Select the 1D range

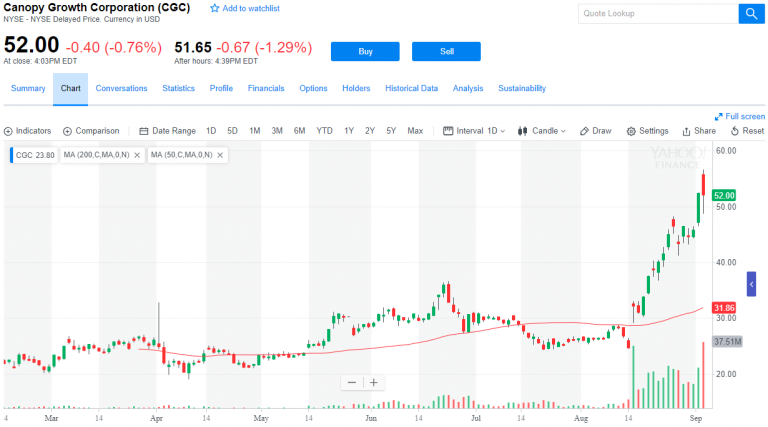(211, 131)
